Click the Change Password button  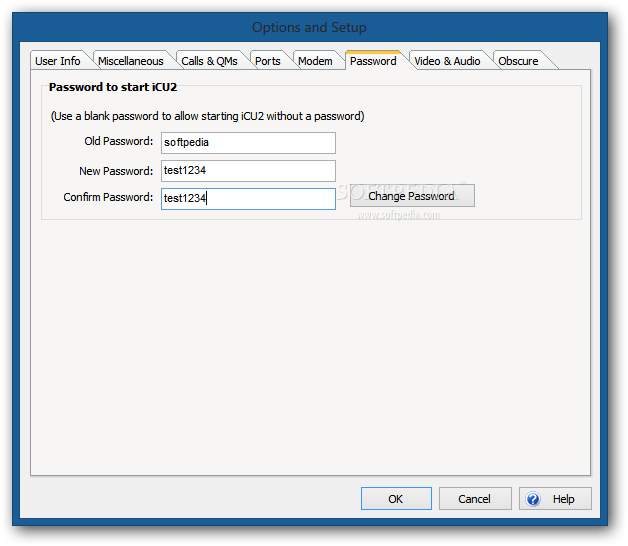click(x=412, y=196)
